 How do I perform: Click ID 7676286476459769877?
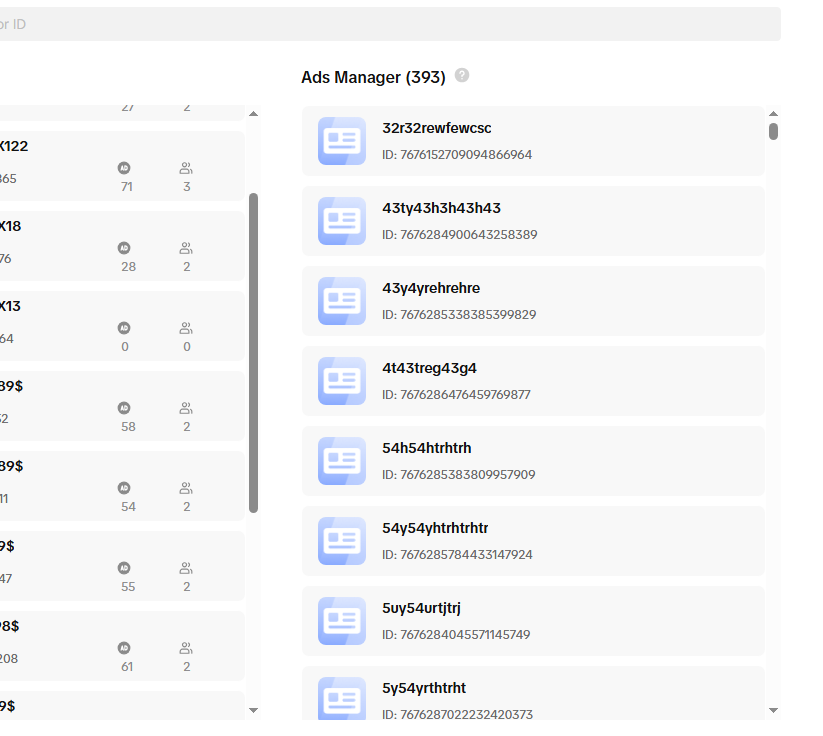pyautogui.click(x=457, y=395)
